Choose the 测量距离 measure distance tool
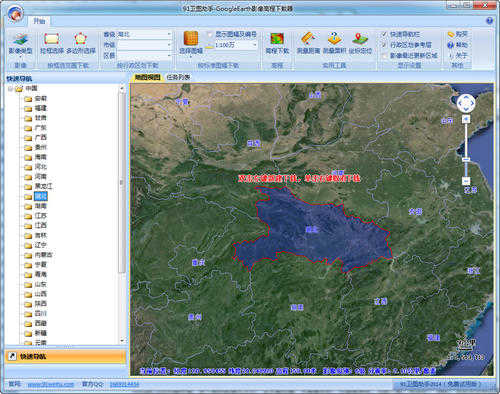This screenshot has height=394, width=500. coord(308,43)
